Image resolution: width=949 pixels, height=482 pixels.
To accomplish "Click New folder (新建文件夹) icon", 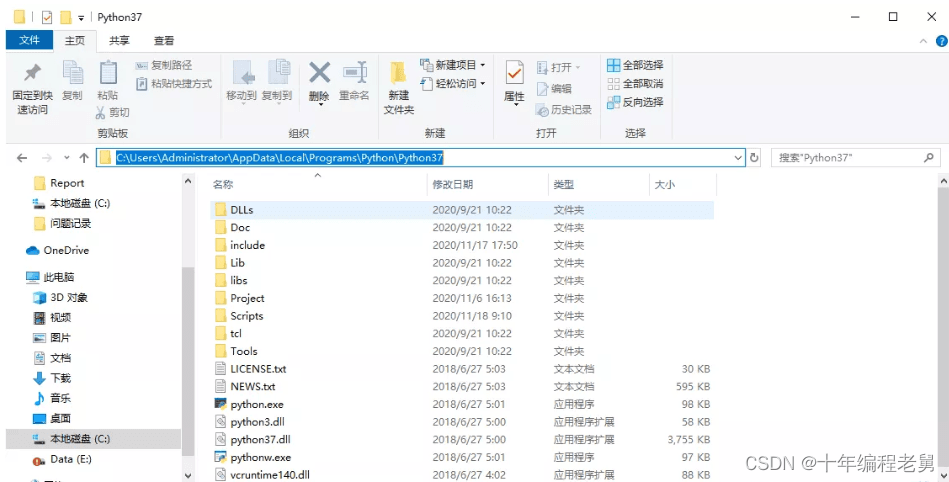I will [398, 74].
